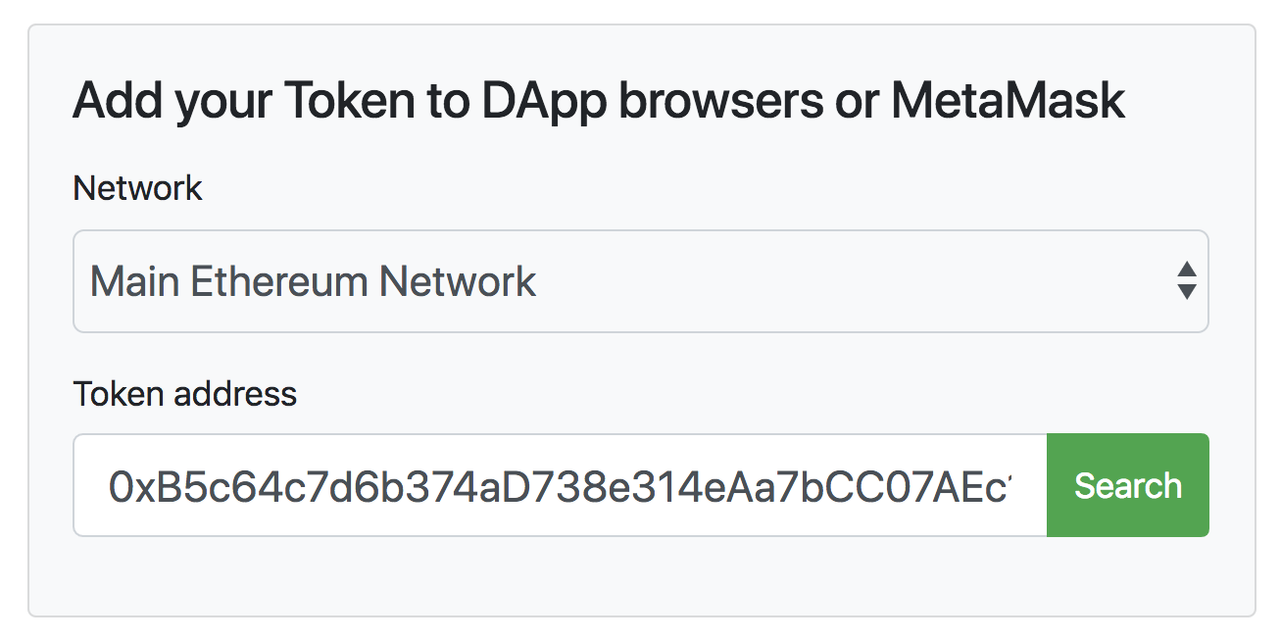Click the Search button
Screen dimensions: 1280x639
pyautogui.click(x=1128, y=485)
